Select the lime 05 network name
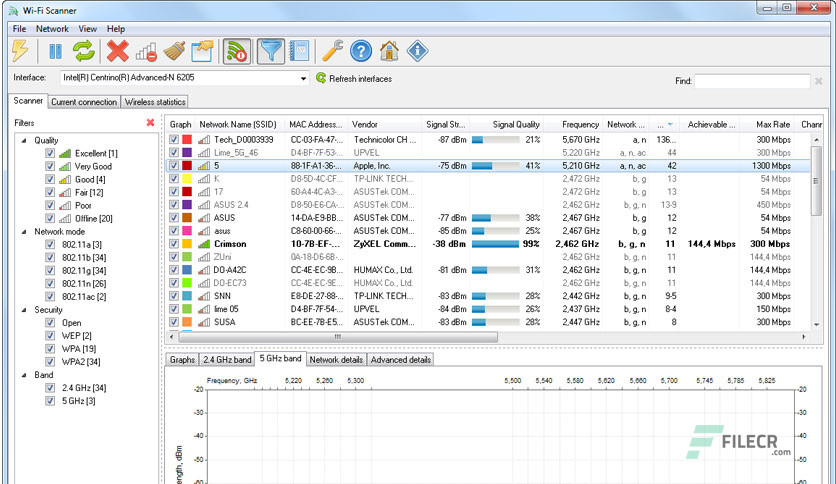836x484 pixels. [226, 309]
